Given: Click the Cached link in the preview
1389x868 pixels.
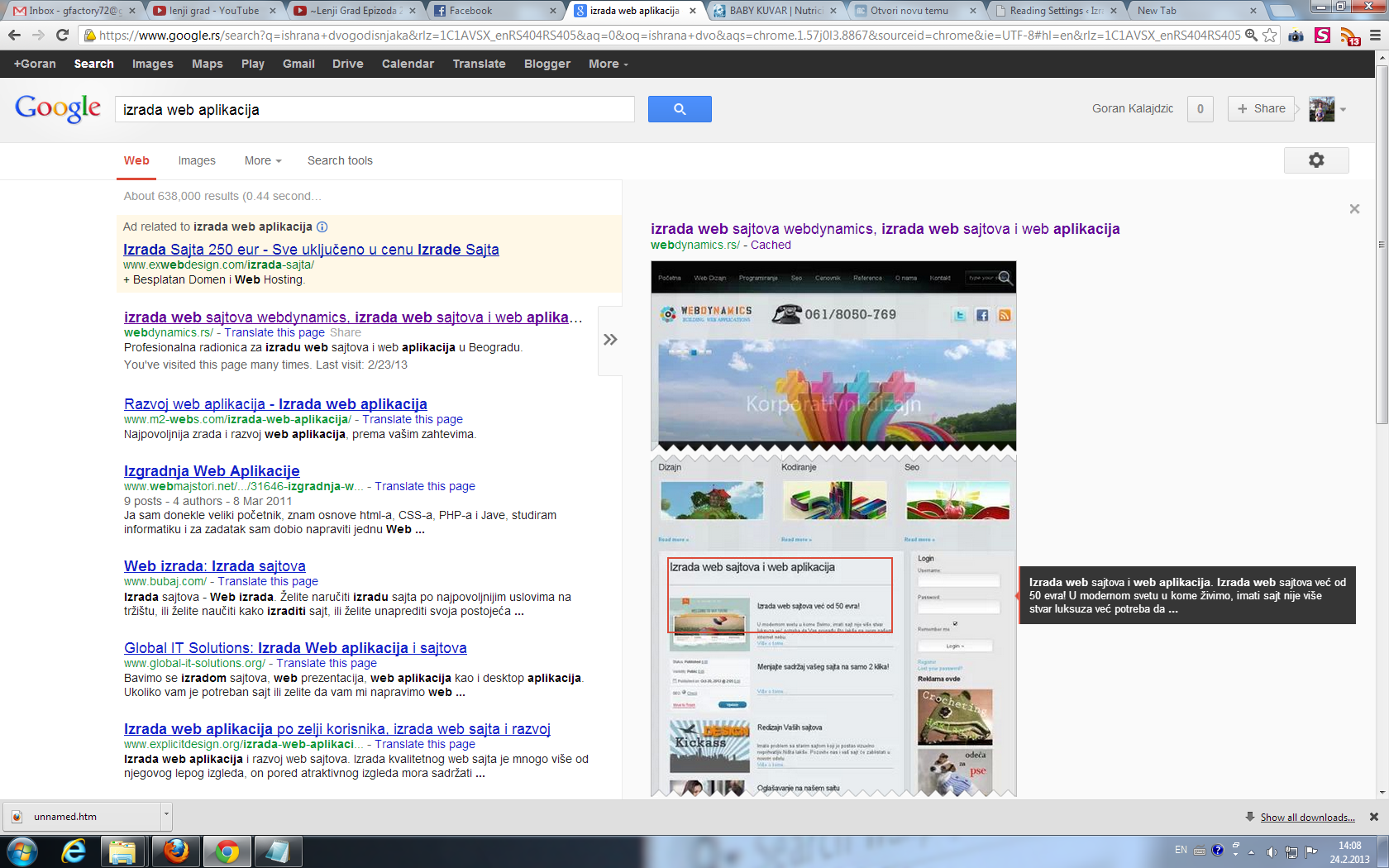Looking at the screenshot, I should (x=771, y=245).
